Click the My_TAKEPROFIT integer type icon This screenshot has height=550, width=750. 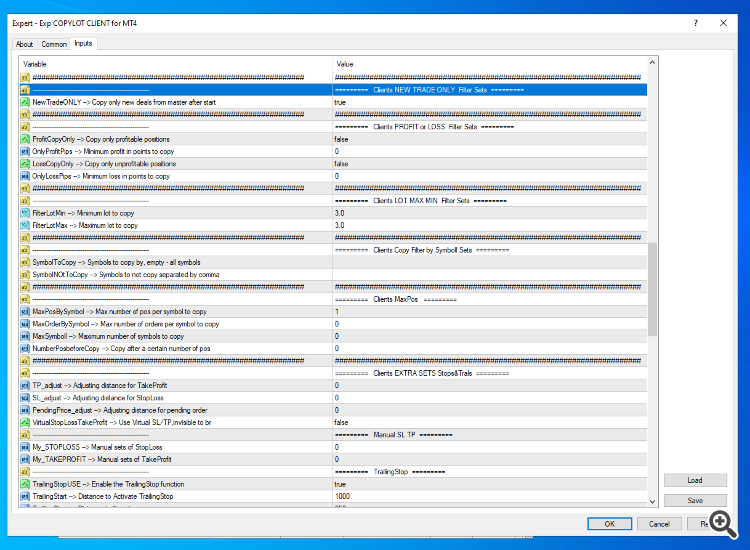coord(25,460)
